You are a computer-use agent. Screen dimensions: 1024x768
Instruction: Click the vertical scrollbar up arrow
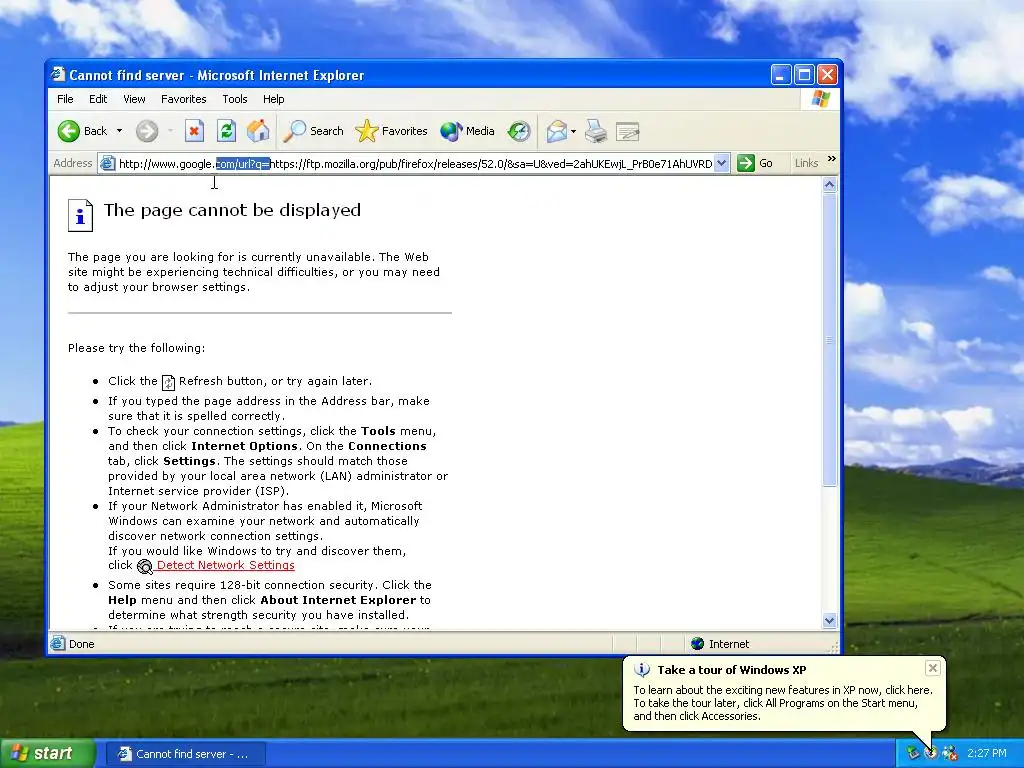pos(829,185)
